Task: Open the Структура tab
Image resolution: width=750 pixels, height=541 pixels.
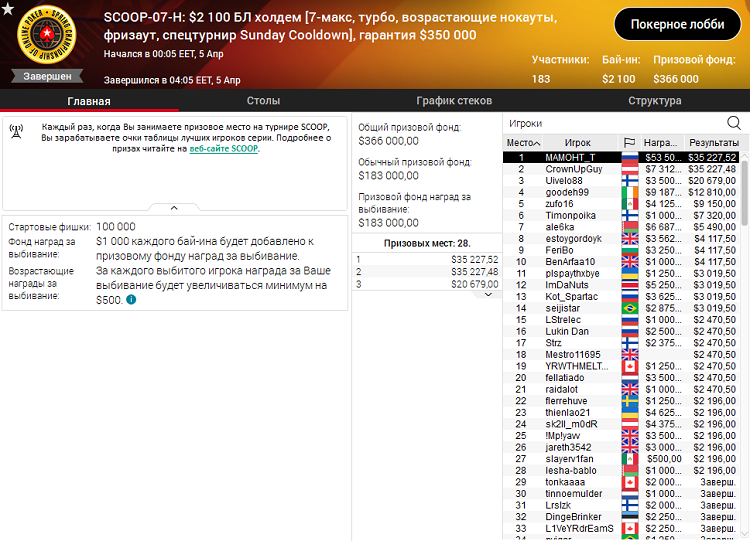Action: point(654,101)
